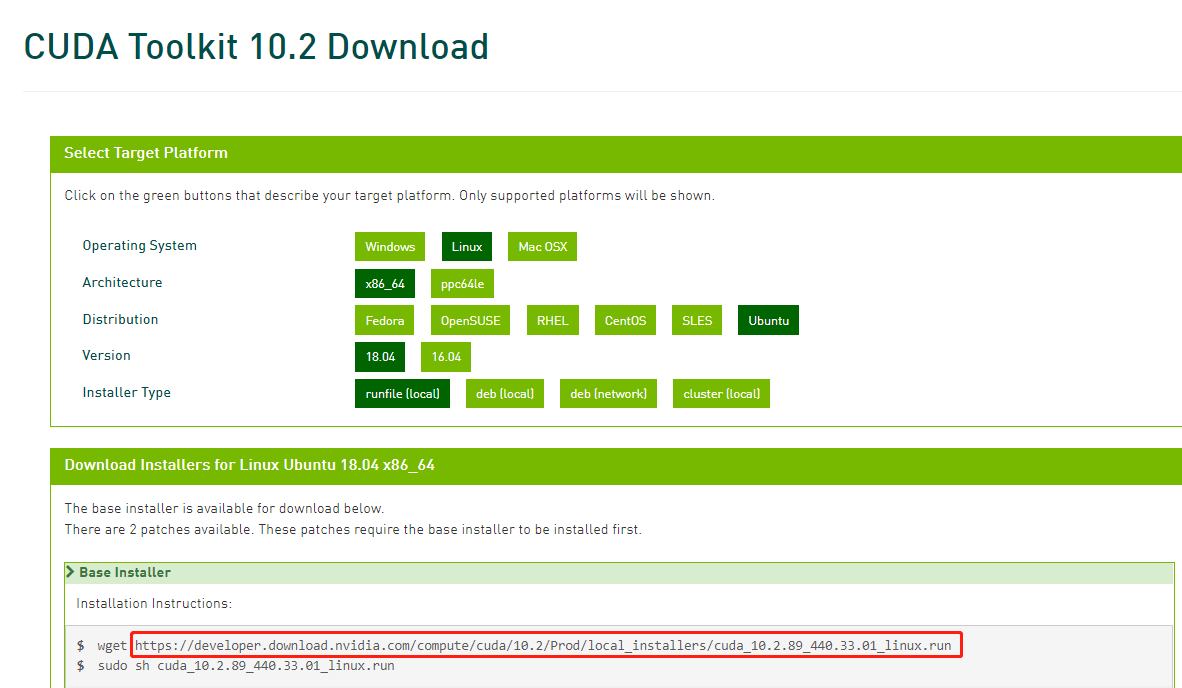Click the CUDA Toolkit 10.2 Download heading

click(x=256, y=47)
